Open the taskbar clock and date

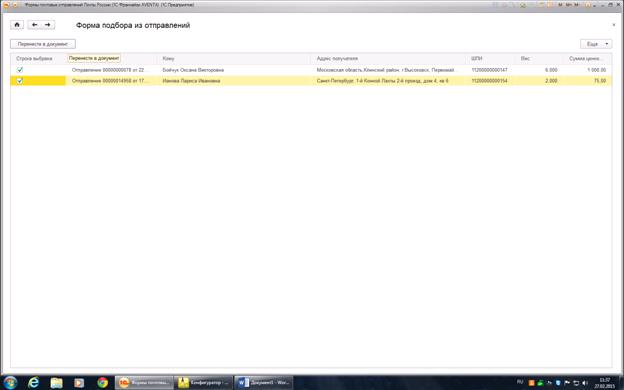coord(604,383)
